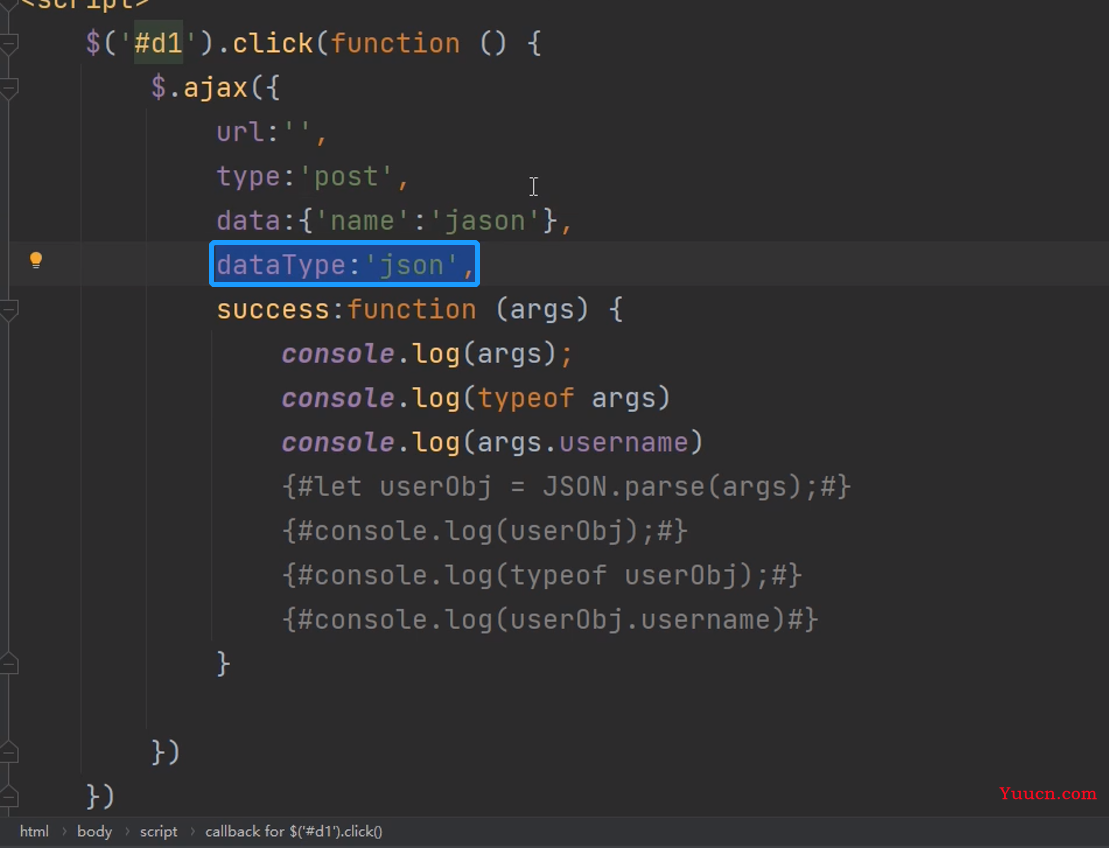Collapse the fold marker beside $('#d1').click line
1109x848 pixels.
tap(8, 45)
